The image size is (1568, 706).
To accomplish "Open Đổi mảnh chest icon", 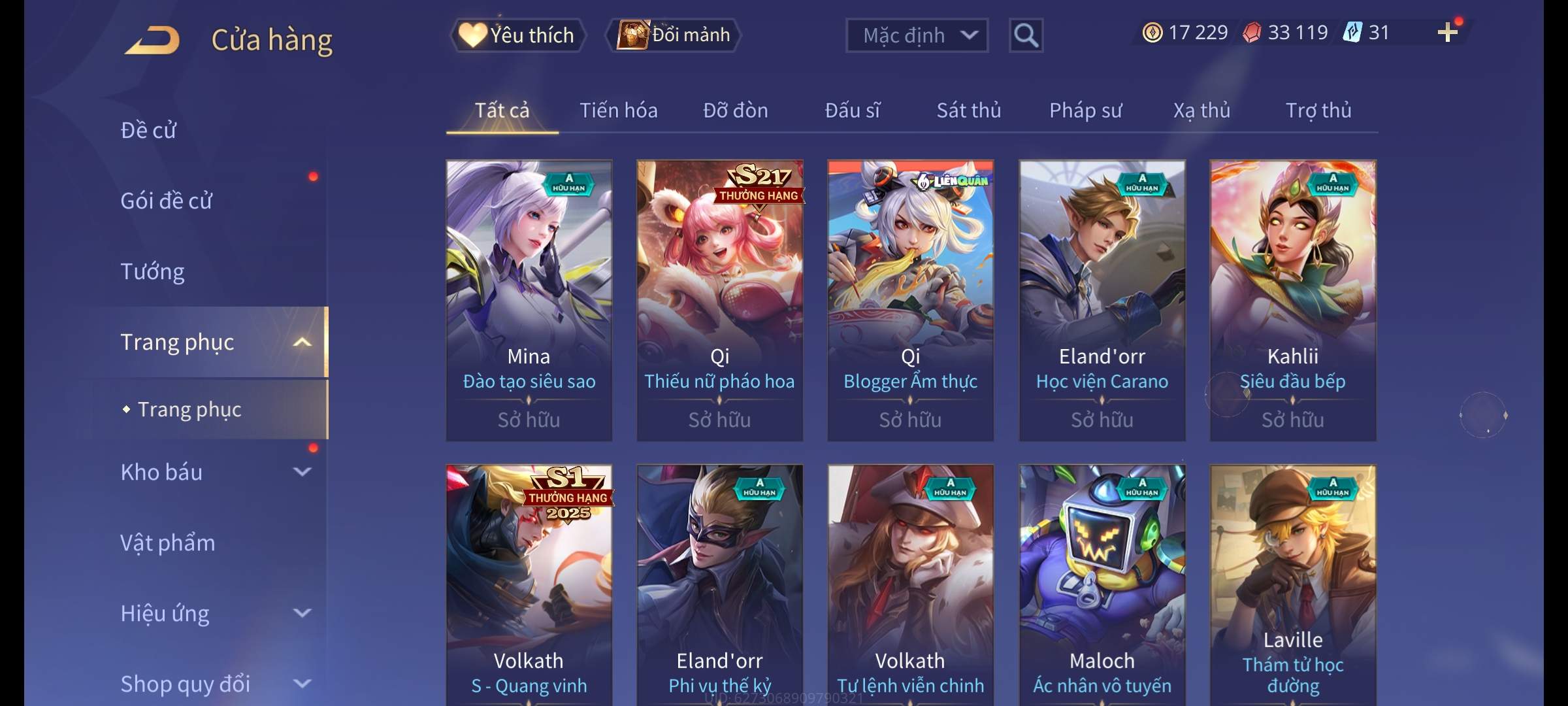I will (x=633, y=35).
